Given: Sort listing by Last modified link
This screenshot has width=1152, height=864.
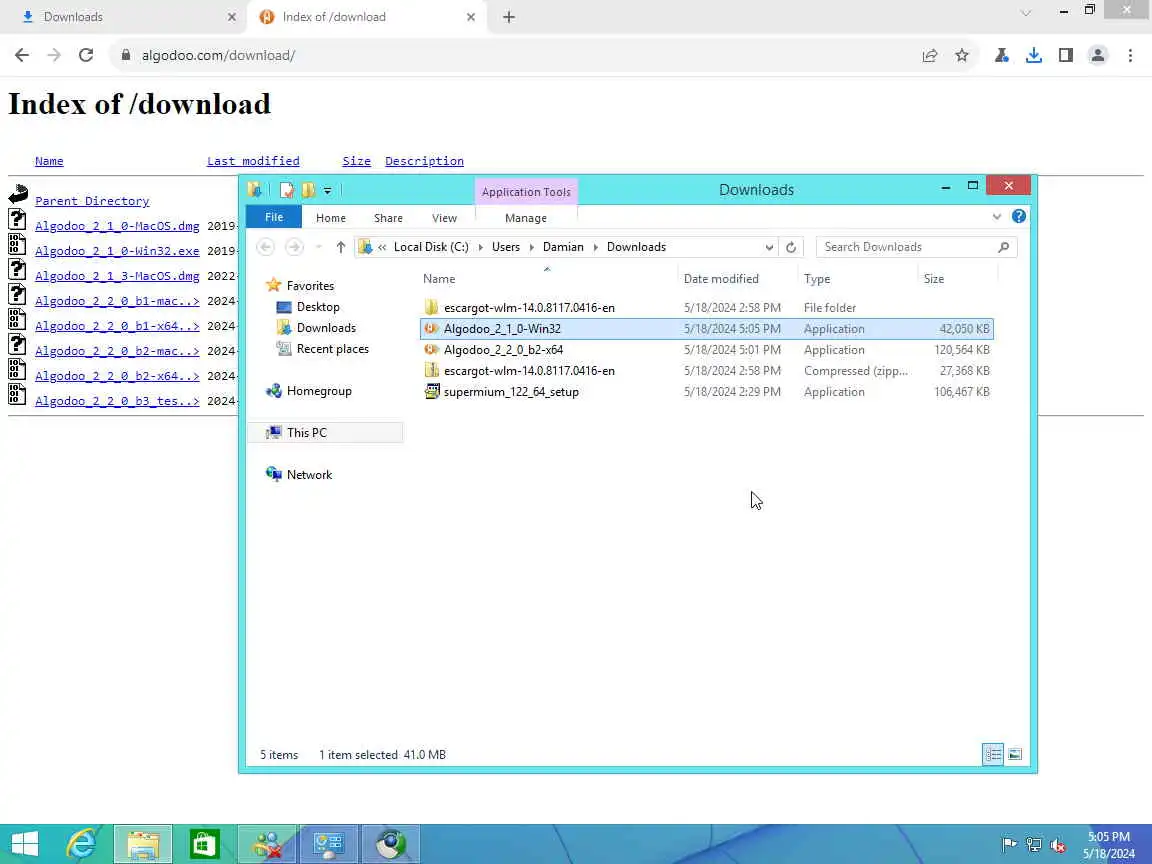Looking at the screenshot, I should tap(253, 161).
